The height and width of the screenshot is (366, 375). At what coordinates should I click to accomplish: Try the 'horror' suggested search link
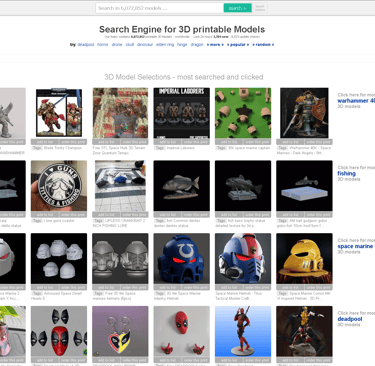pos(103,45)
